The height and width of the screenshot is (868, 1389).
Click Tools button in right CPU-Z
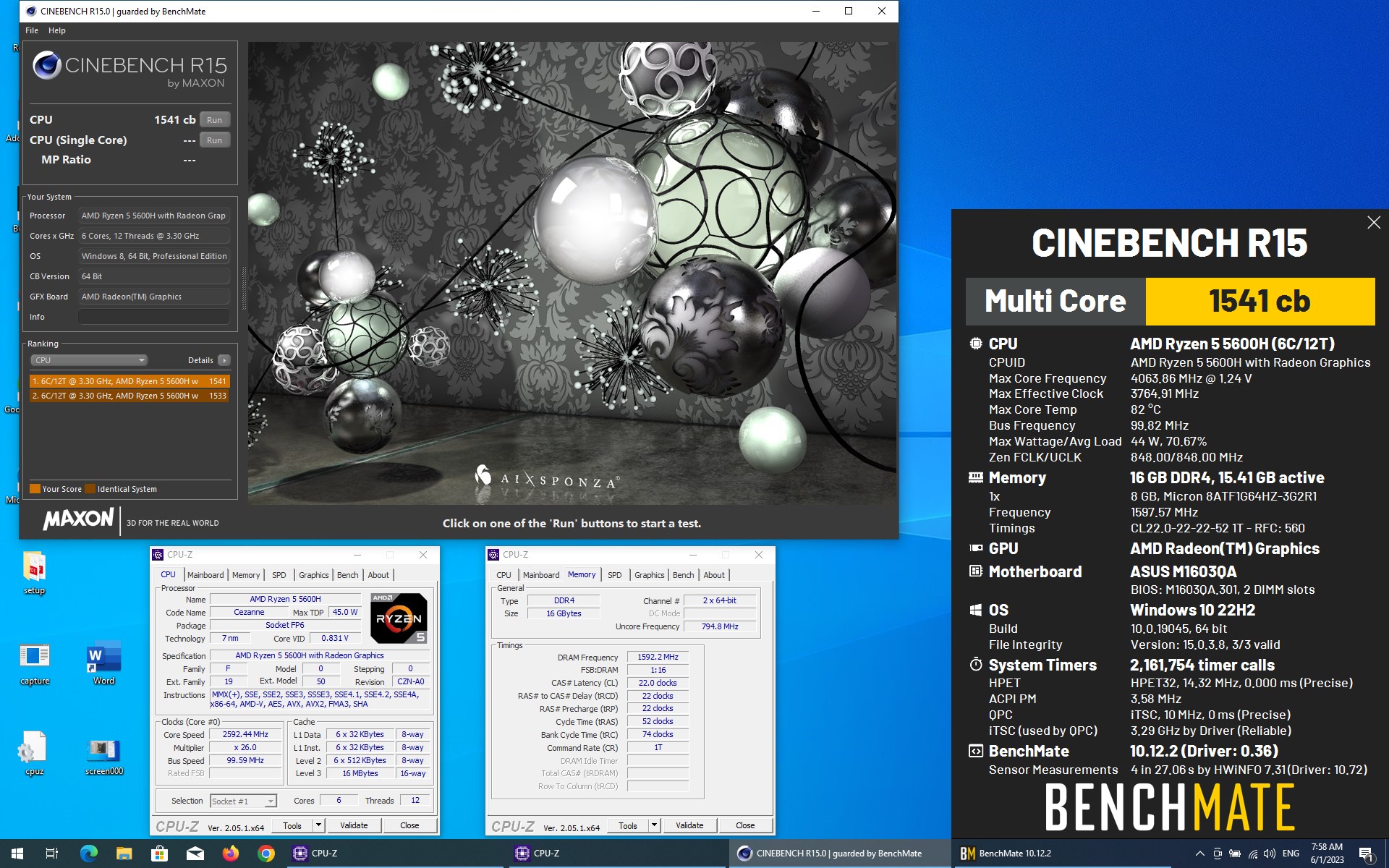(x=628, y=825)
